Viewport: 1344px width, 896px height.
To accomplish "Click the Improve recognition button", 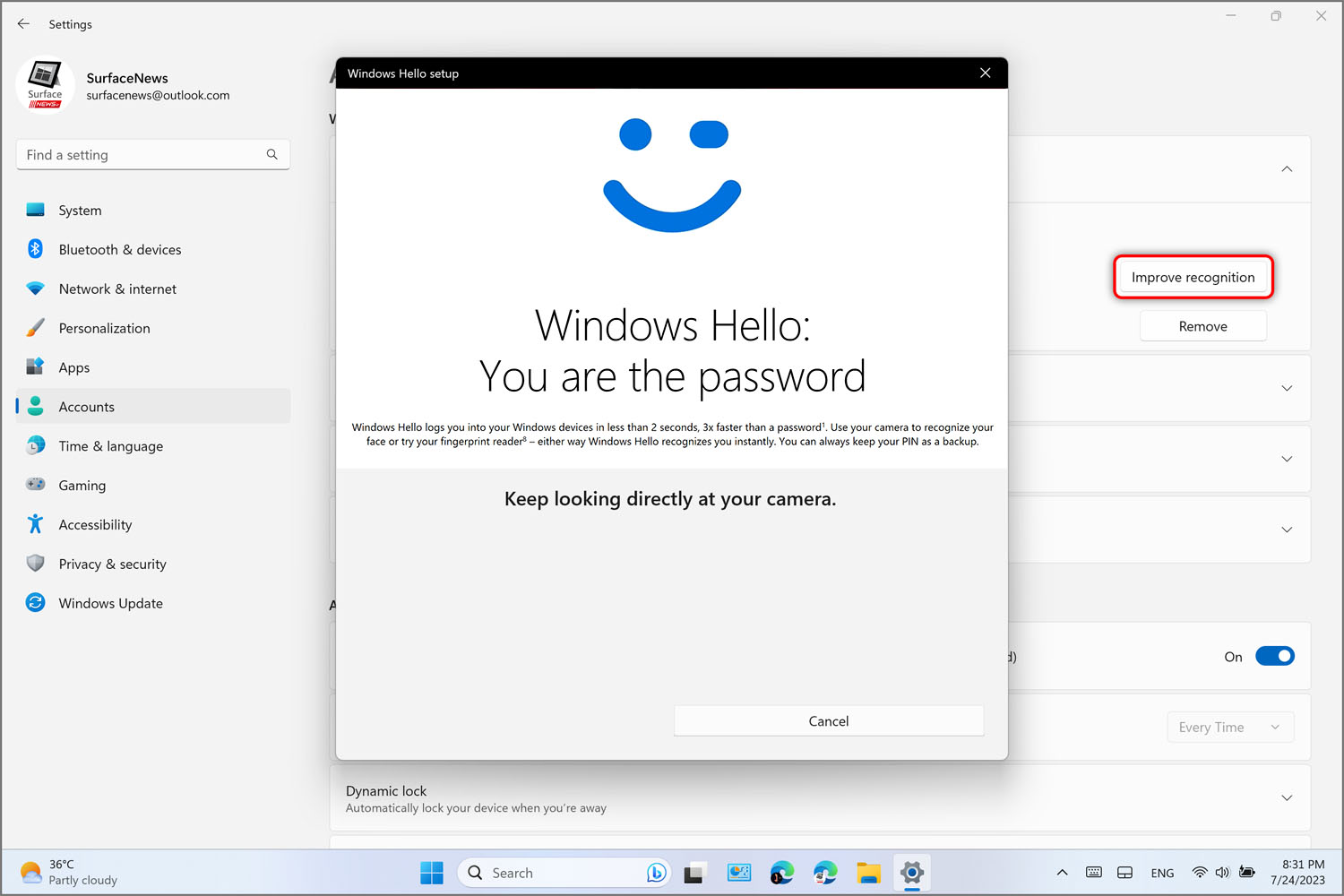I will 1193,278.
